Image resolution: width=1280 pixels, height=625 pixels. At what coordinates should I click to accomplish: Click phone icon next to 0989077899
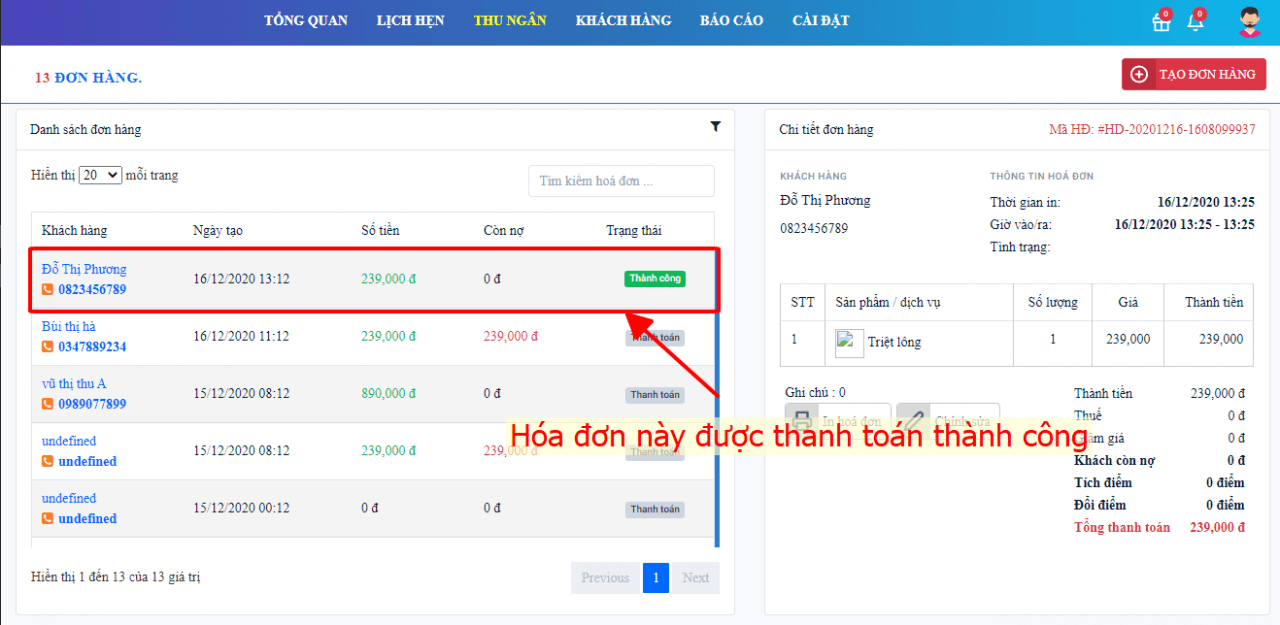coord(47,404)
